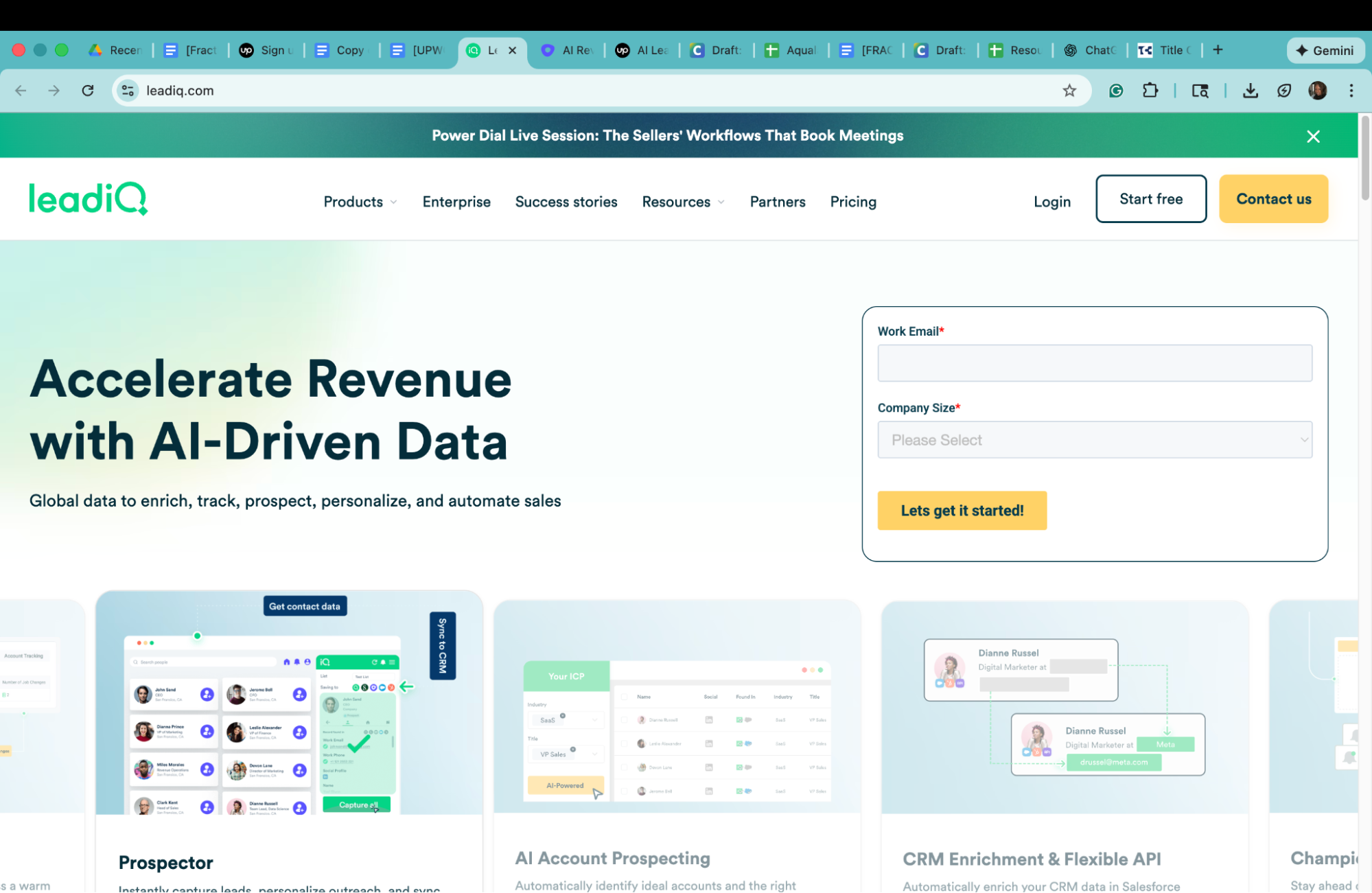Open Success stories page
Image resolution: width=1372 pixels, height=893 pixels.
click(566, 202)
